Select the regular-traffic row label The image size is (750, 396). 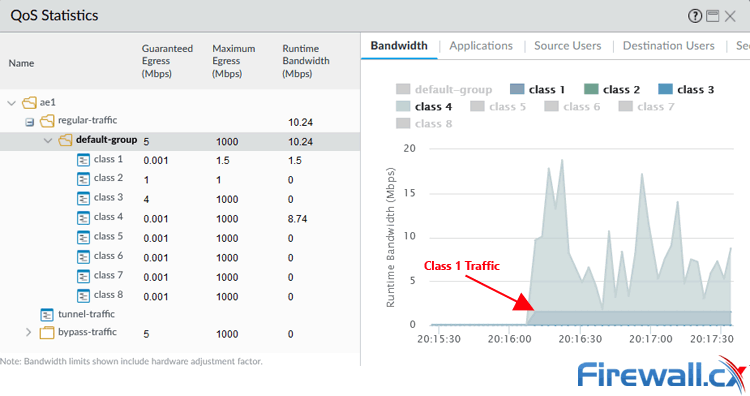pyautogui.click(x=88, y=120)
